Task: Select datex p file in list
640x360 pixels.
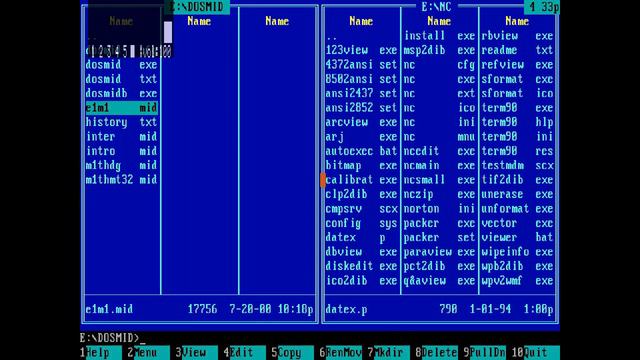Action: (x=362, y=237)
